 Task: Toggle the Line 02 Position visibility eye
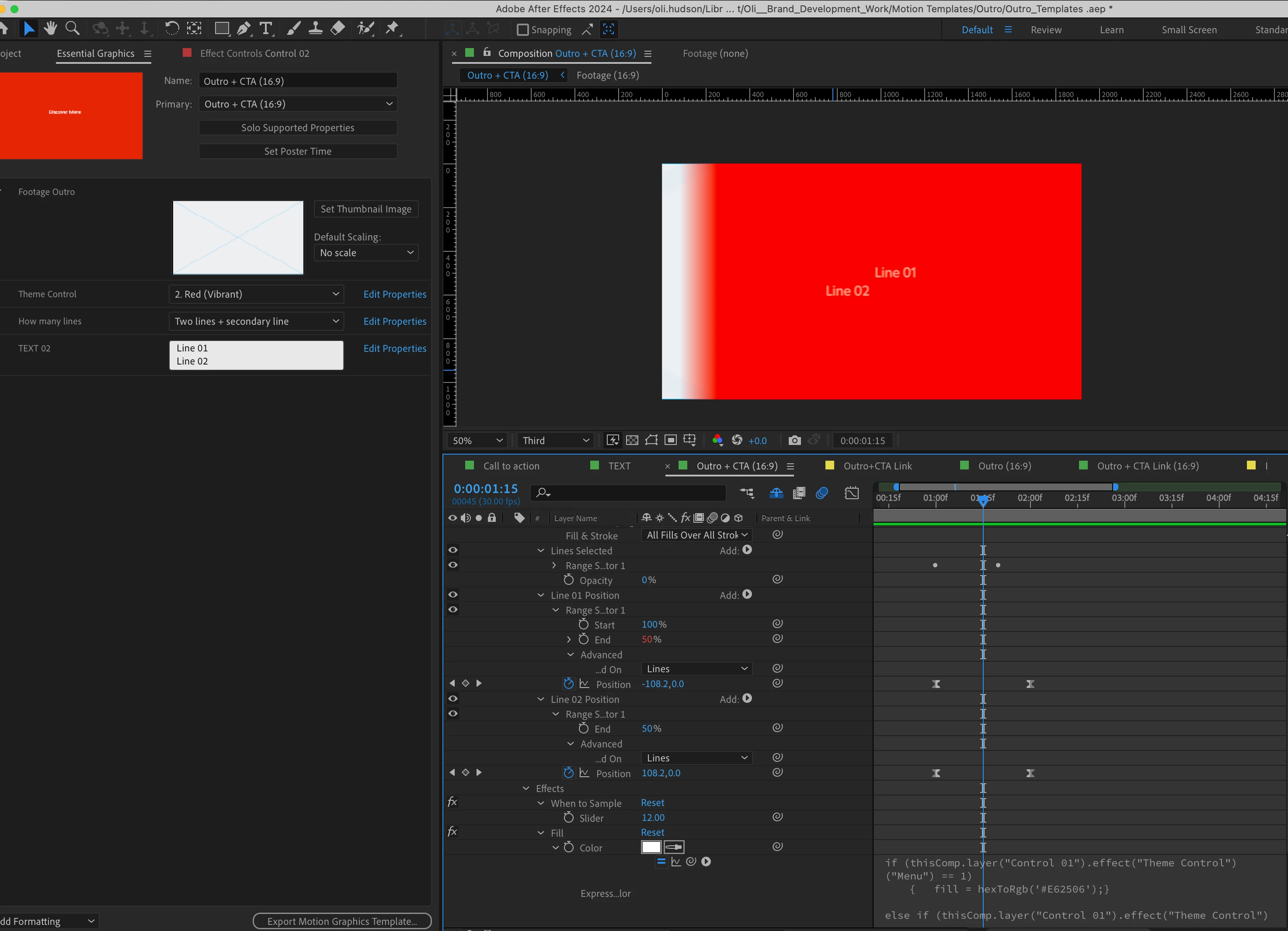coord(453,699)
